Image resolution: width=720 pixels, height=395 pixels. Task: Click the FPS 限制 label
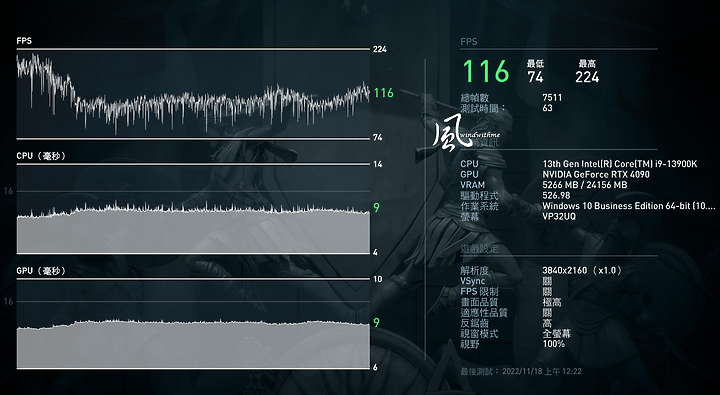(479, 292)
